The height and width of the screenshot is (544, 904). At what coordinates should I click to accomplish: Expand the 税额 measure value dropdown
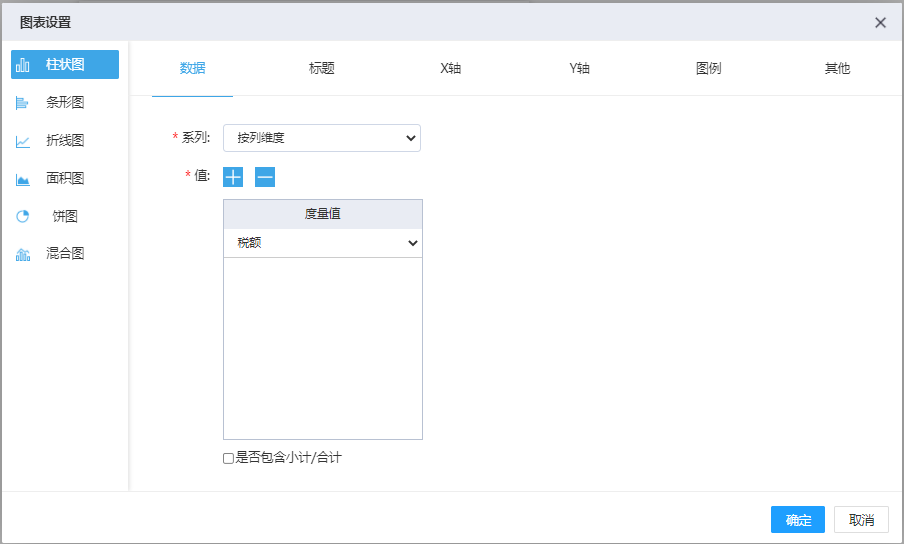(322, 243)
